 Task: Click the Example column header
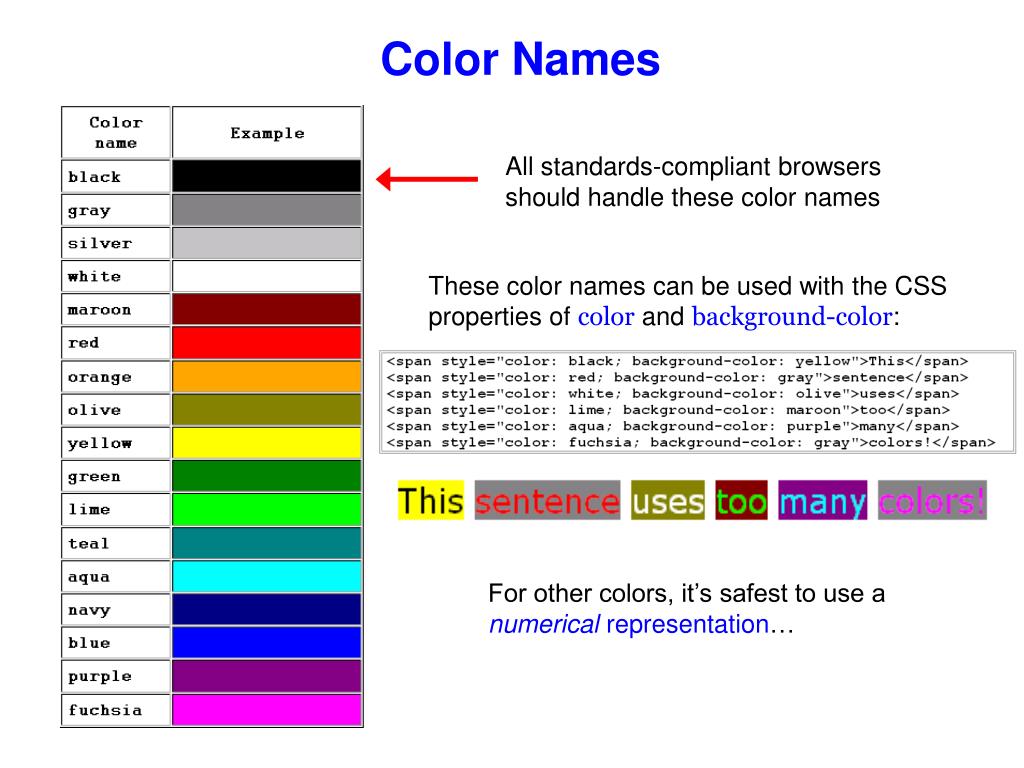coord(266,132)
